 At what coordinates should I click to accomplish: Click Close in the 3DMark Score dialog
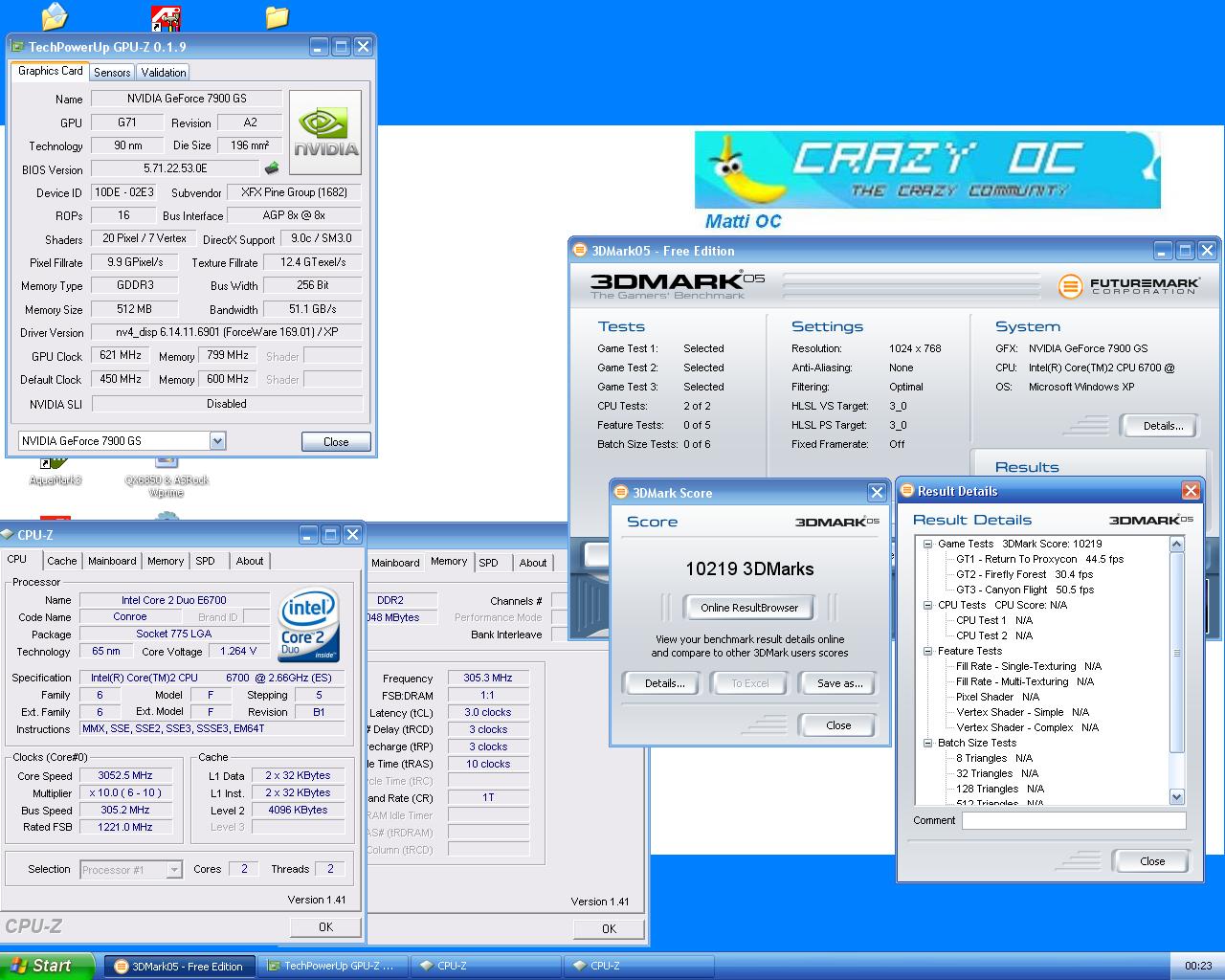point(838,725)
